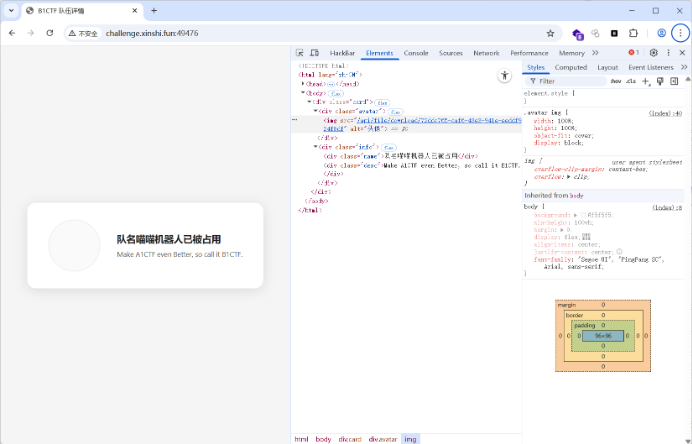Open Chrome's three-dot menu

click(680, 33)
